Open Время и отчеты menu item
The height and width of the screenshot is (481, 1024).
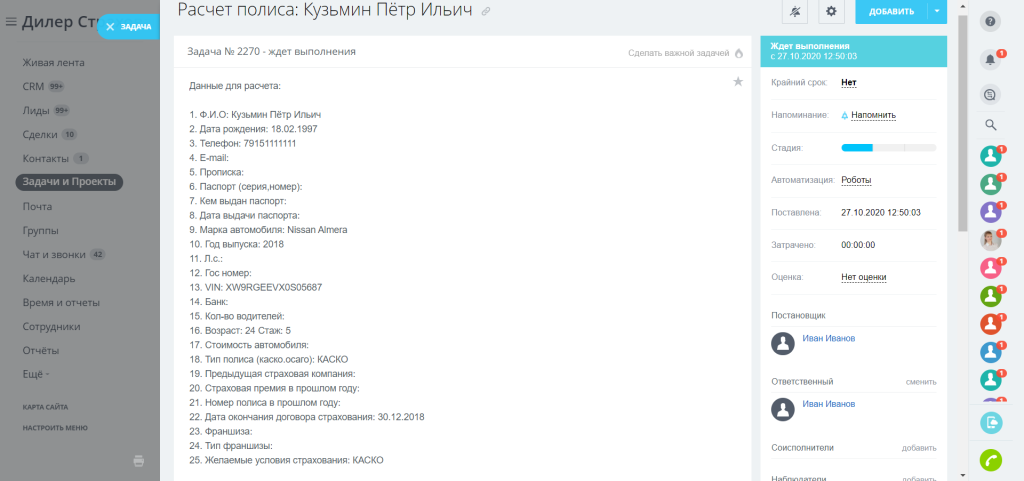click(x=61, y=303)
